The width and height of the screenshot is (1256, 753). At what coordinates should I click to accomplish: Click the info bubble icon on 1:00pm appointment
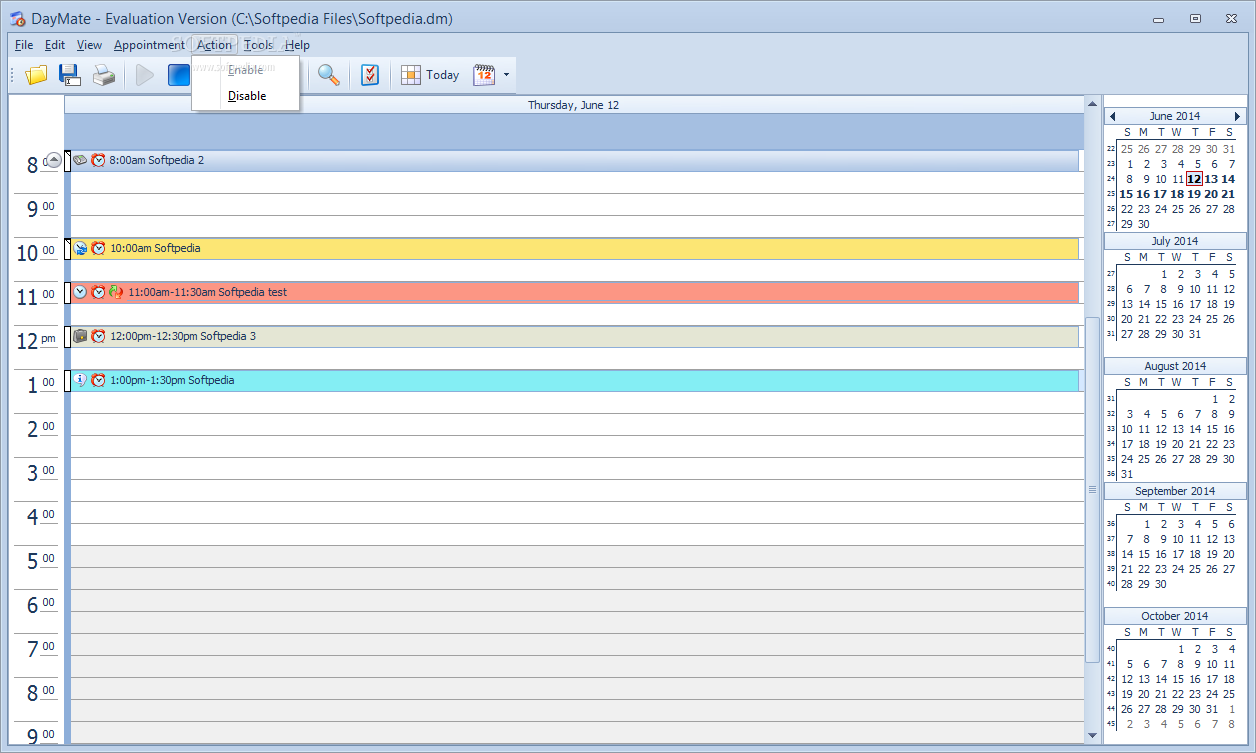[x=80, y=380]
